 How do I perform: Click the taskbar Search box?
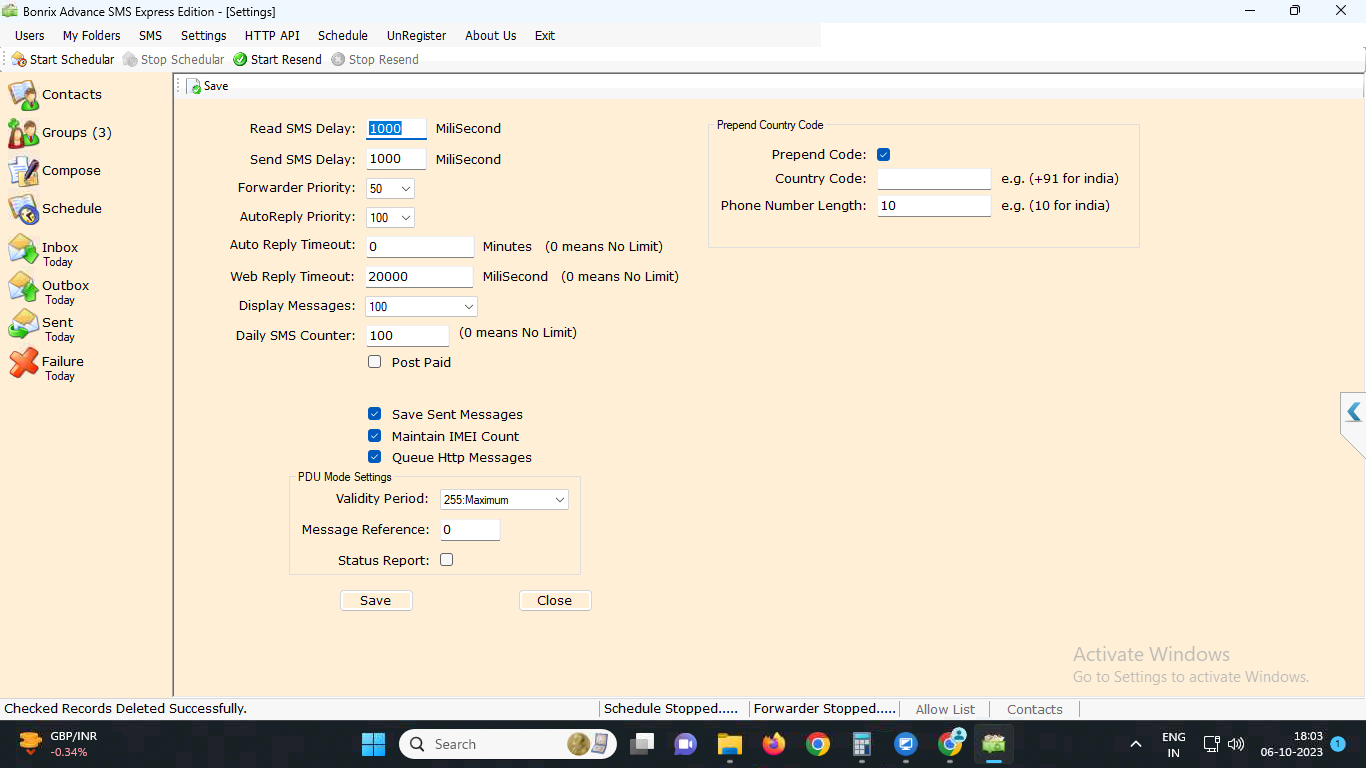(506, 744)
